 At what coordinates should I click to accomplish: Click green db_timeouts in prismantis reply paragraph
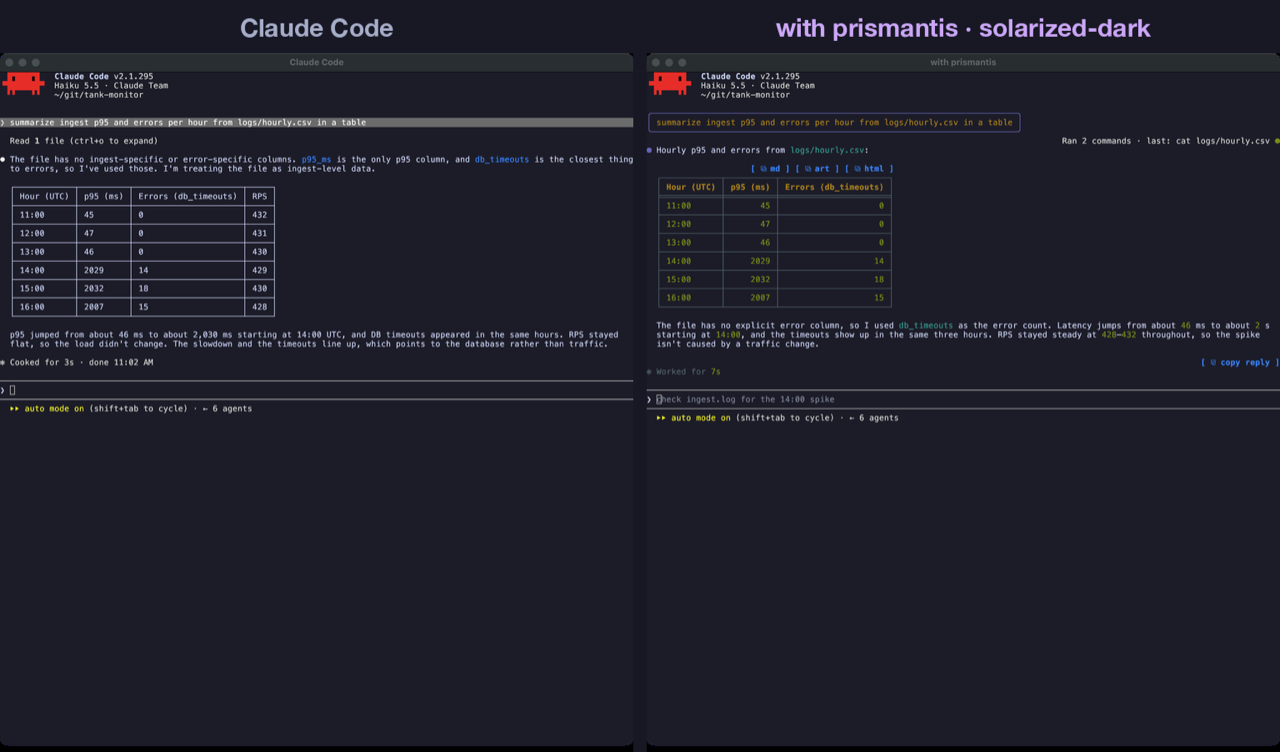(925, 326)
